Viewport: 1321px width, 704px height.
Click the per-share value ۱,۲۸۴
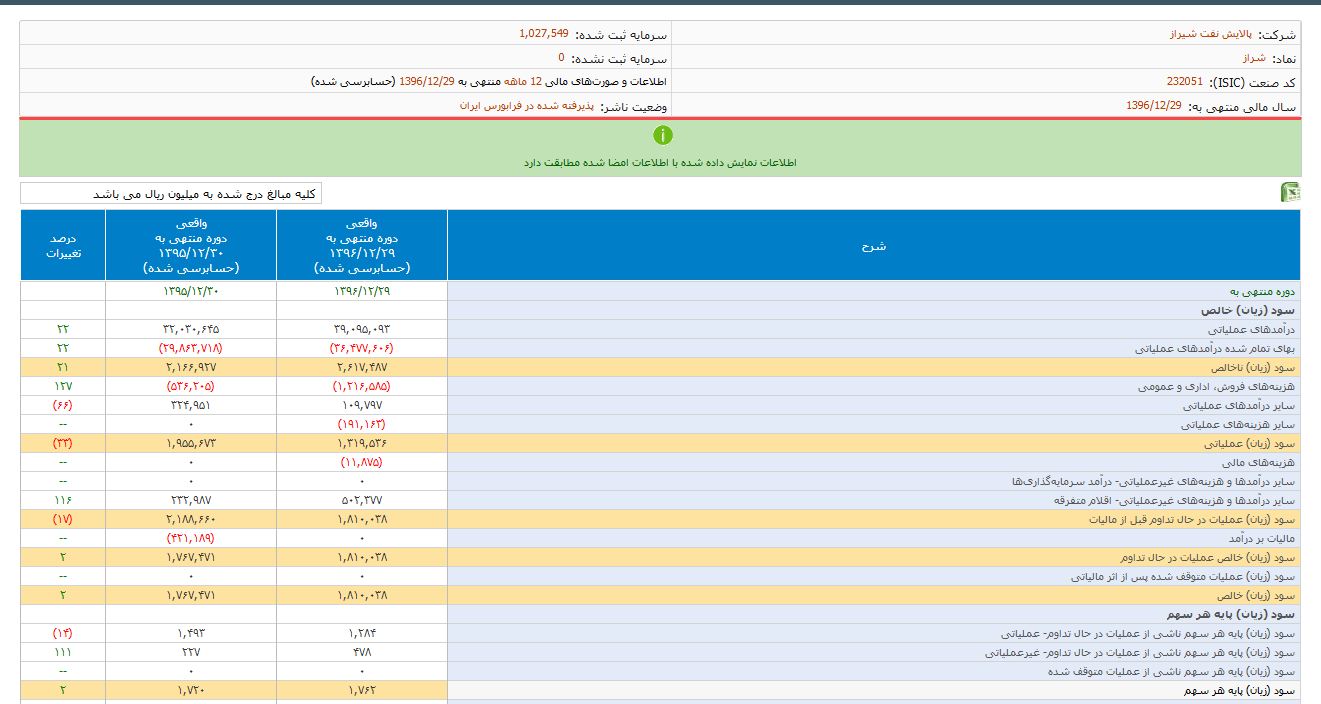tap(362, 633)
